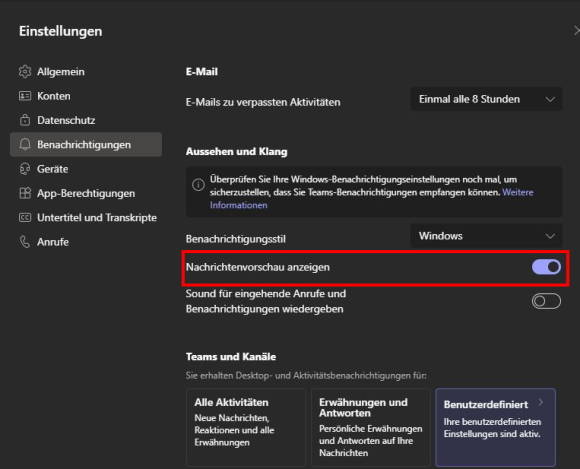This screenshot has height=469, width=580.
Task: Click the Konten account card icon
Action: click(x=25, y=96)
